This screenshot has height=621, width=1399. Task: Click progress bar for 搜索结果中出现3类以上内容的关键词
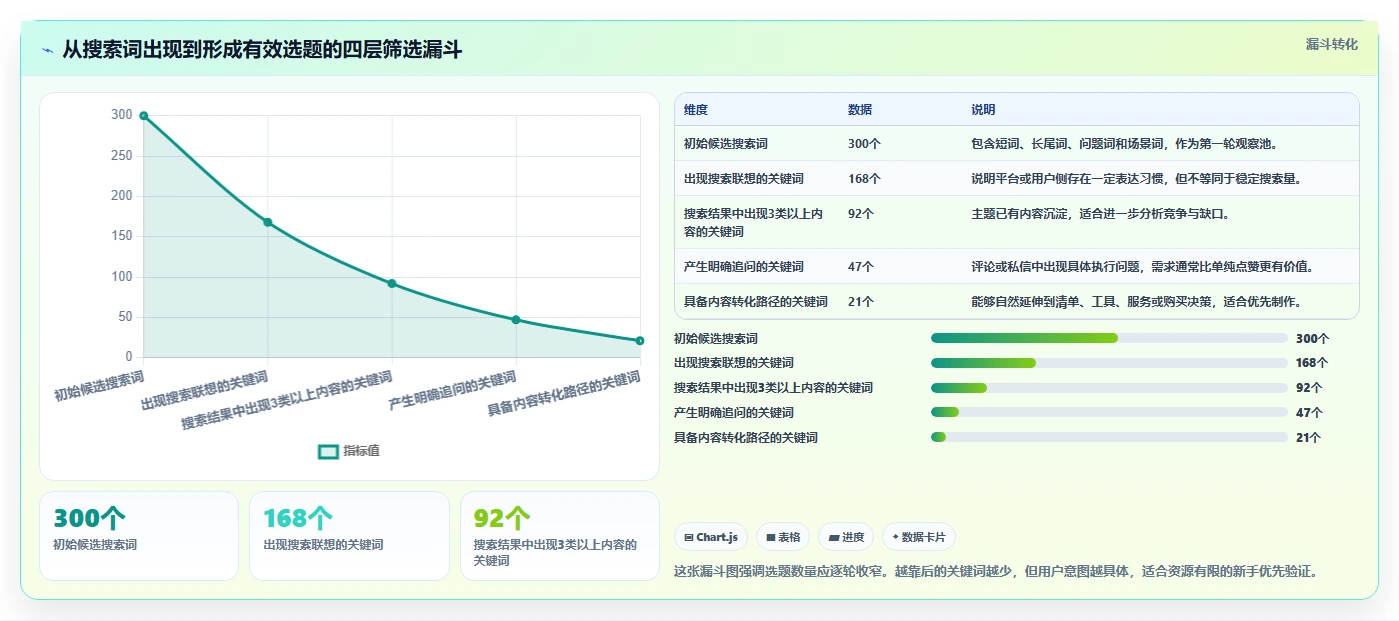(x=1109, y=388)
